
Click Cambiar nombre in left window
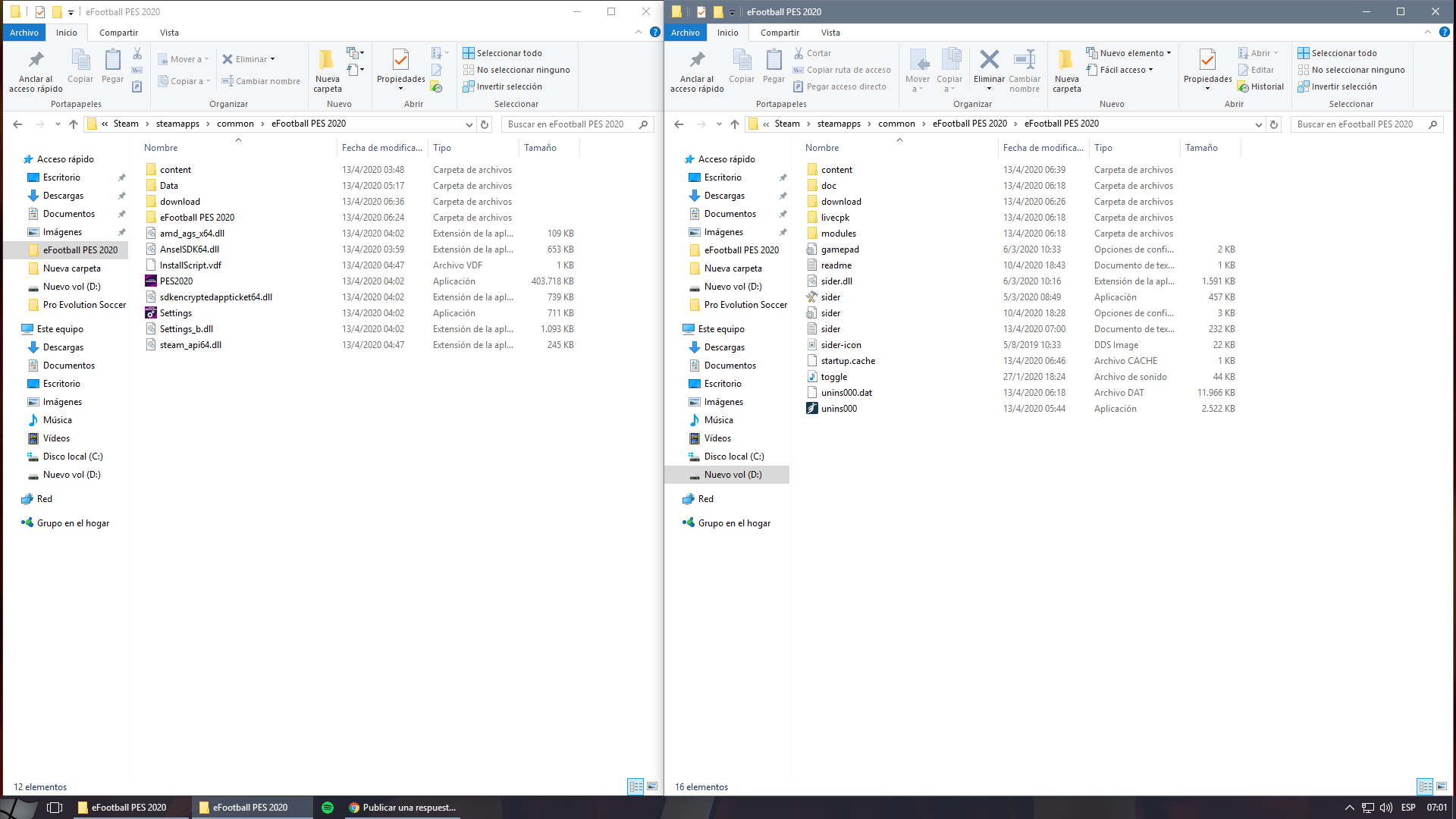click(260, 81)
